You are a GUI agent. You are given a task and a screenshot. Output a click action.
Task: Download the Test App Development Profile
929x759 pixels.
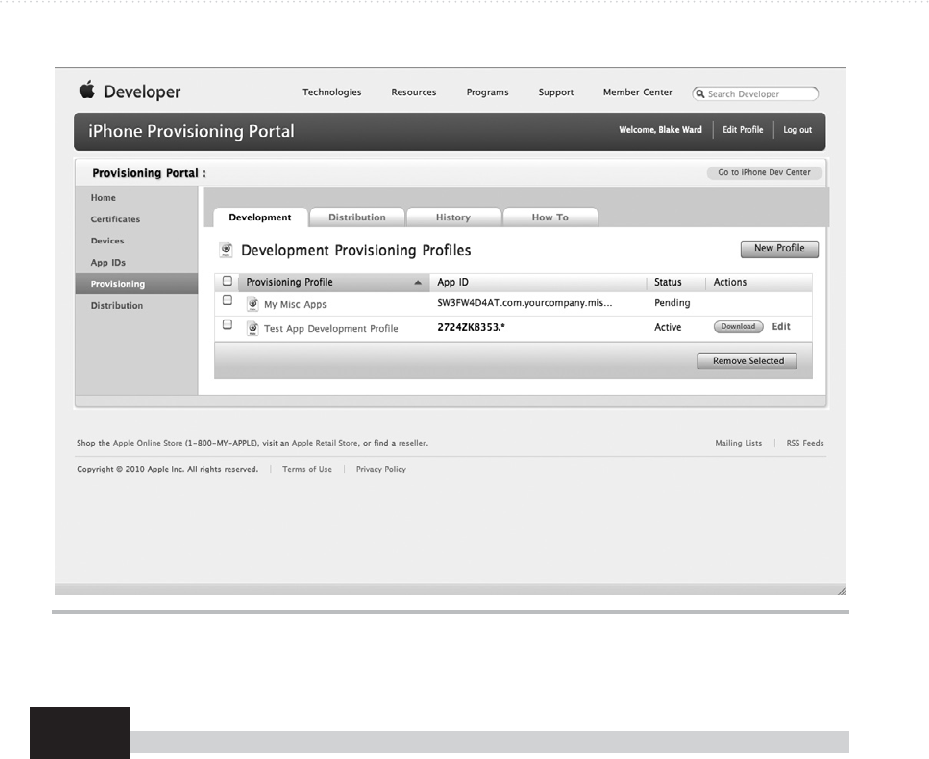(738, 326)
